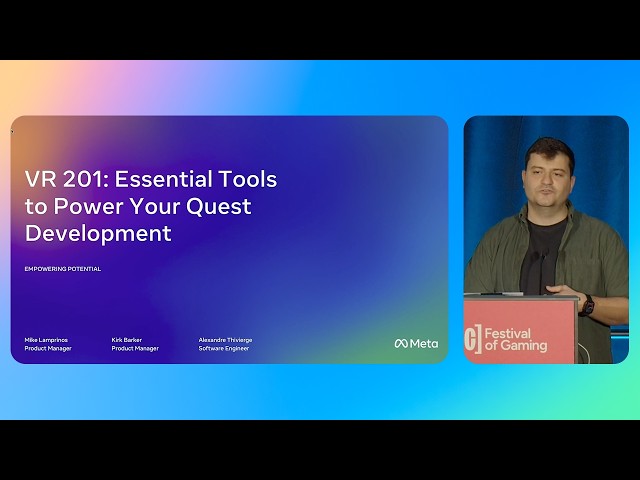Click the slide title "VR 201: Essential Tools"

point(151,179)
